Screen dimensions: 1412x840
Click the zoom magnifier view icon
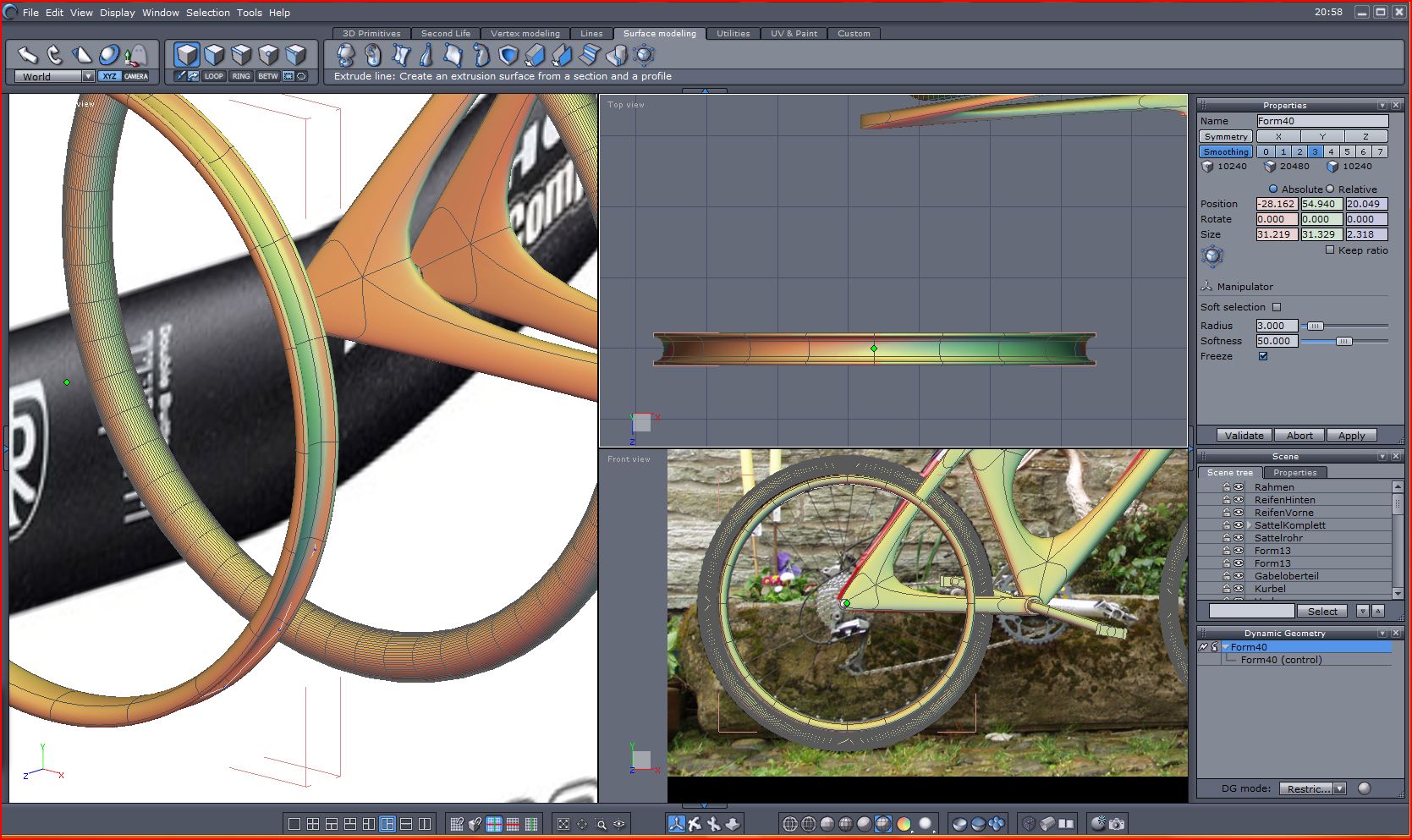click(x=601, y=824)
